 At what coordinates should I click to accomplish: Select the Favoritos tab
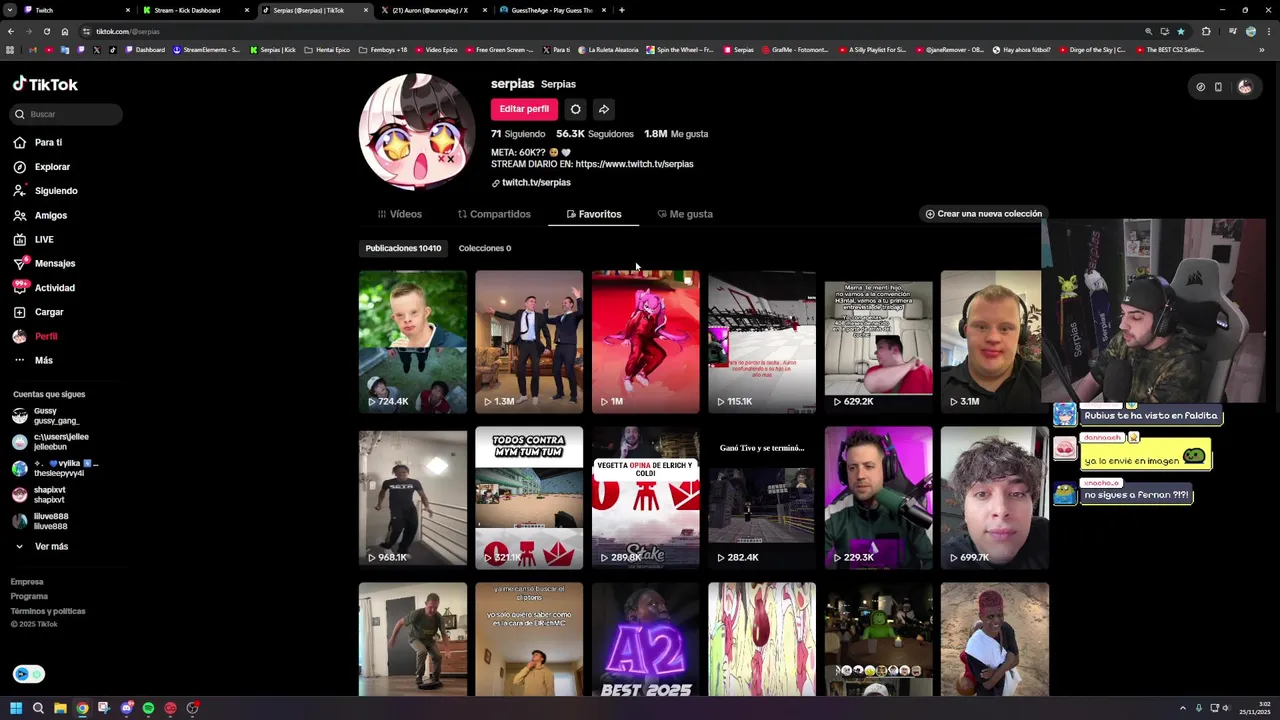(x=594, y=214)
